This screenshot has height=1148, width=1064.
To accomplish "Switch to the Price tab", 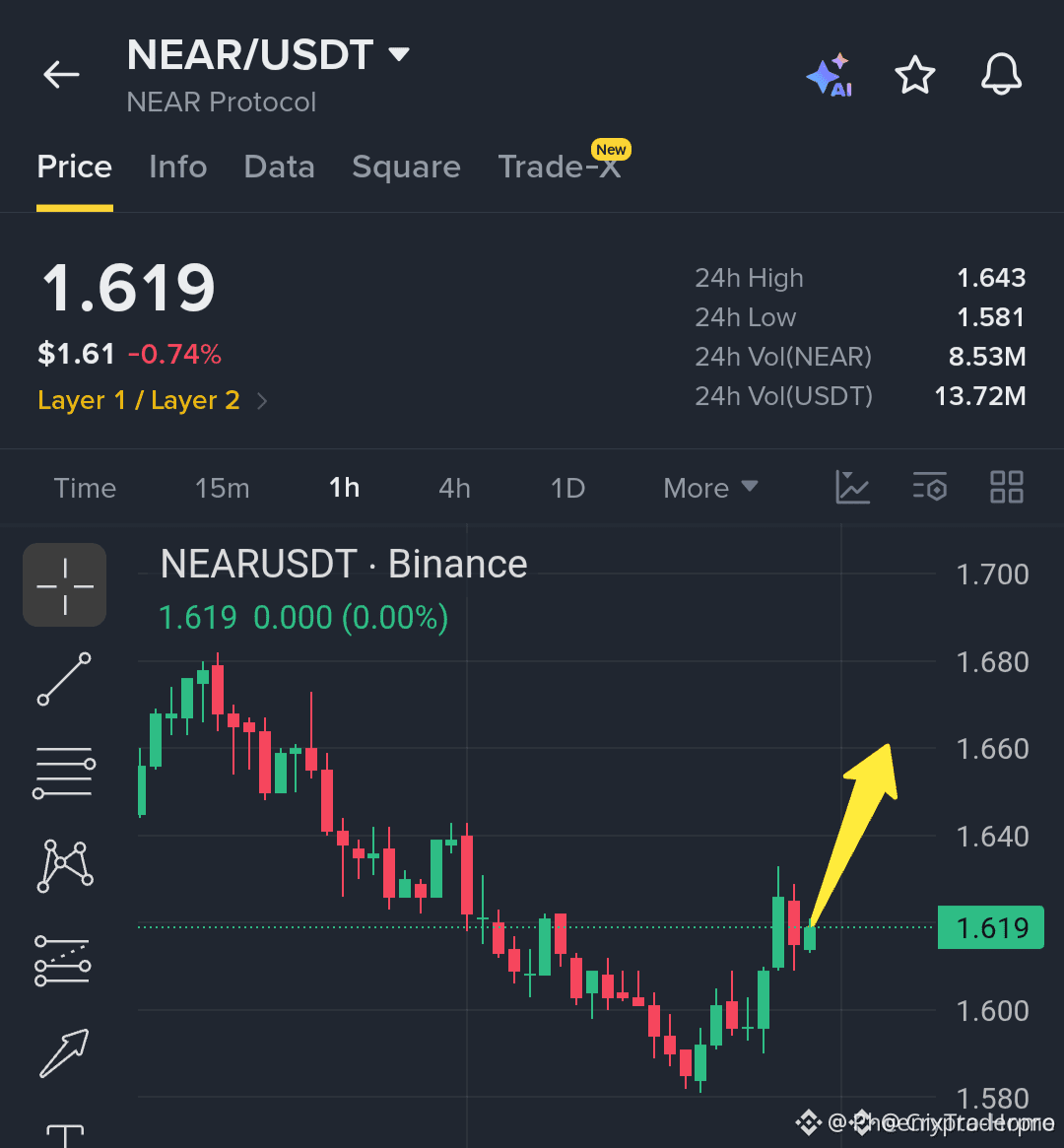I will pos(75,167).
